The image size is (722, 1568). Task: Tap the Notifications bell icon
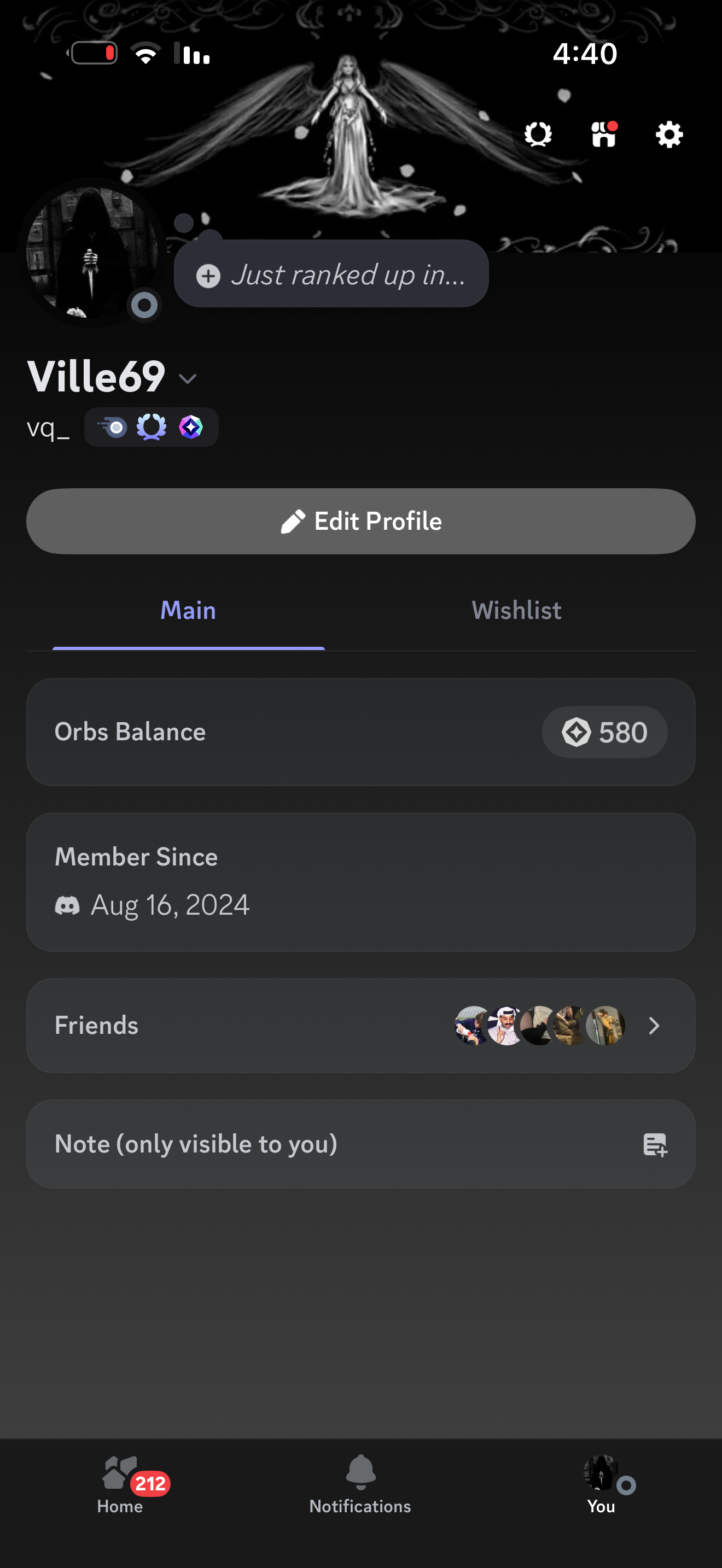coord(360,1472)
